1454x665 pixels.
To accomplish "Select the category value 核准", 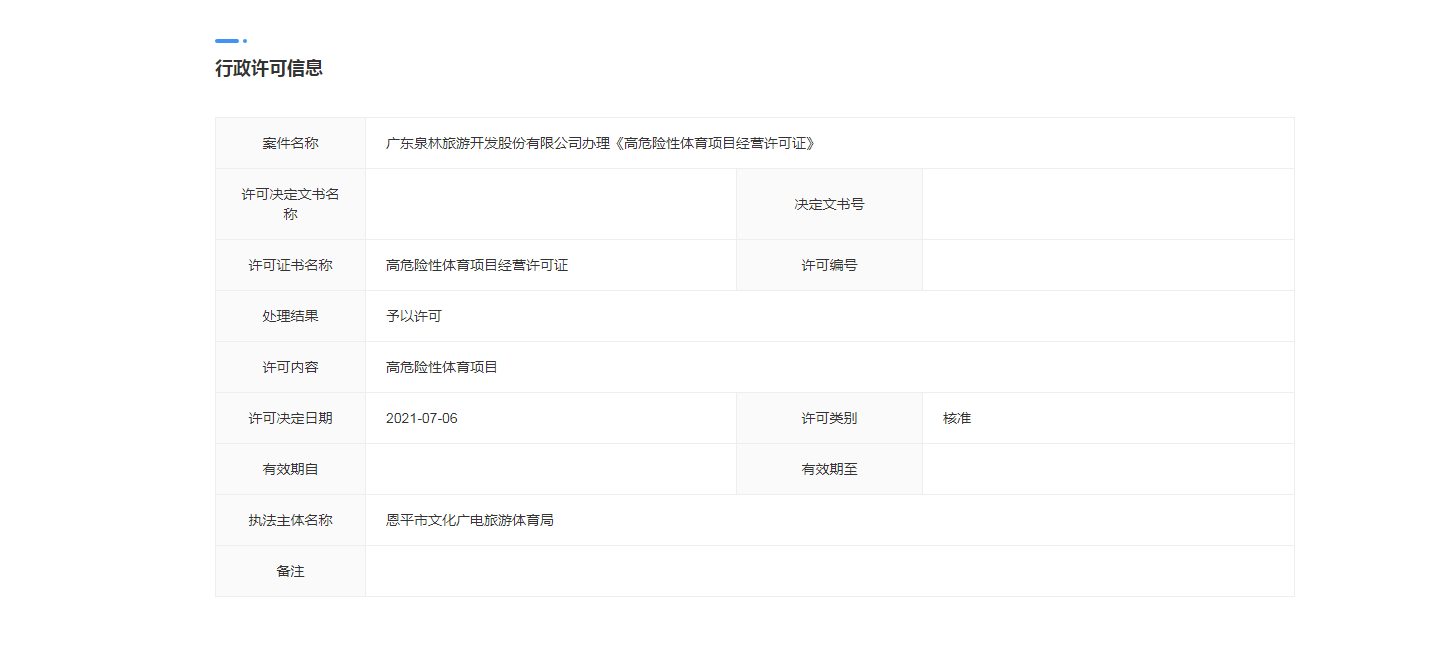I will (957, 418).
